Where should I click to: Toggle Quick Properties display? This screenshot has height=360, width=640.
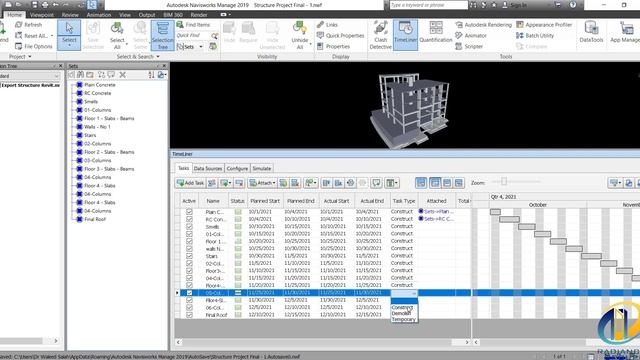[x=340, y=36]
